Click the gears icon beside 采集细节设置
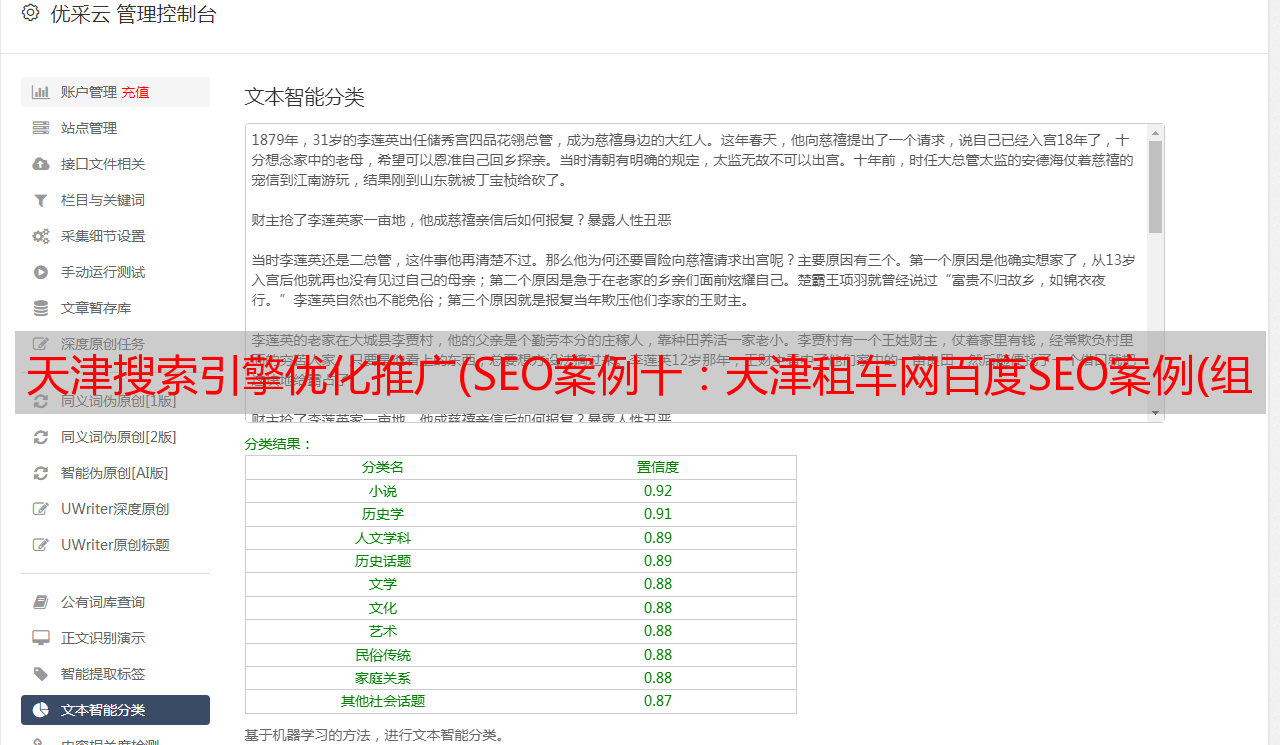1280x745 pixels. tap(41, 236)
